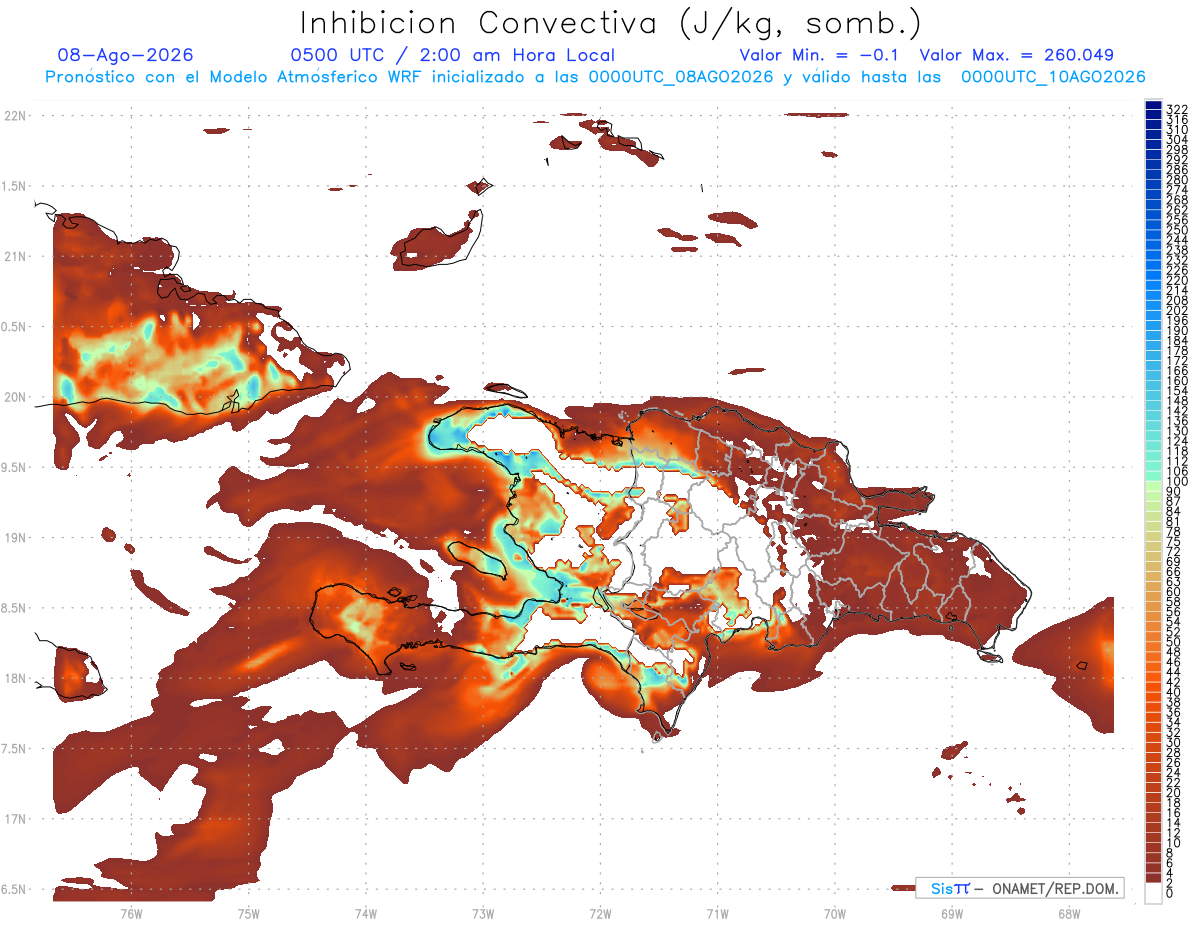
Task: Click the 'ONAMET/REP.DOM.' credit label
Action: (1057, 888)
